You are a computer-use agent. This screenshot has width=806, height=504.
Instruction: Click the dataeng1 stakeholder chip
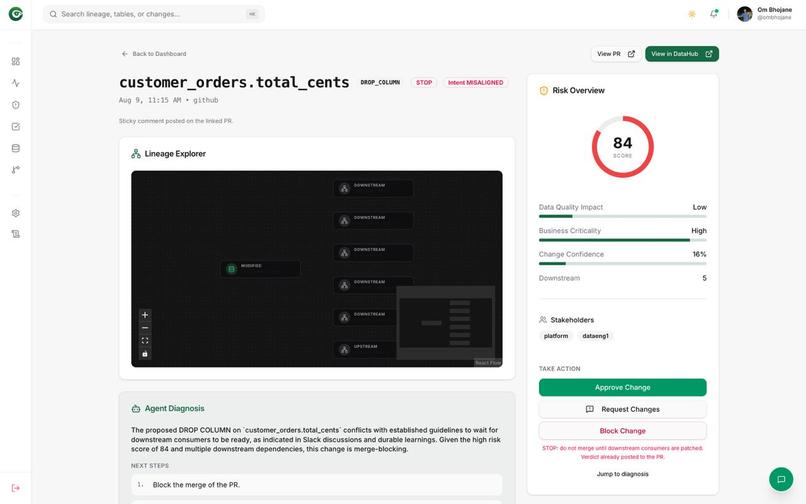pos(595,336)
